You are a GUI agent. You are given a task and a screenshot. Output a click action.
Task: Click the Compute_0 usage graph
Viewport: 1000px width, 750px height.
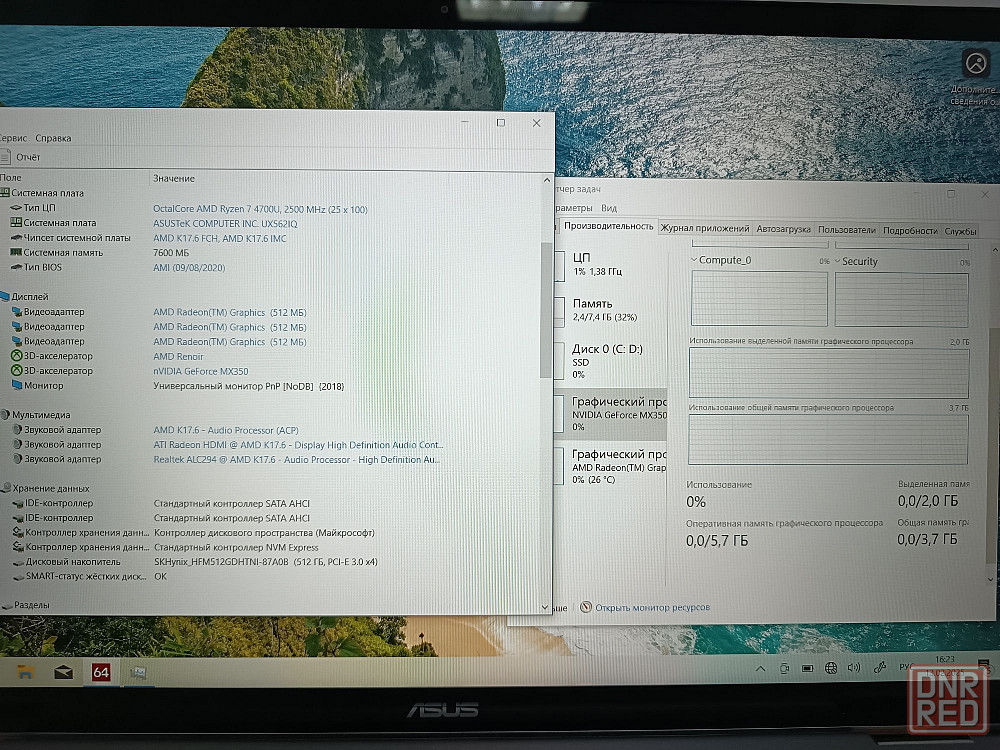tap(760, 298)
